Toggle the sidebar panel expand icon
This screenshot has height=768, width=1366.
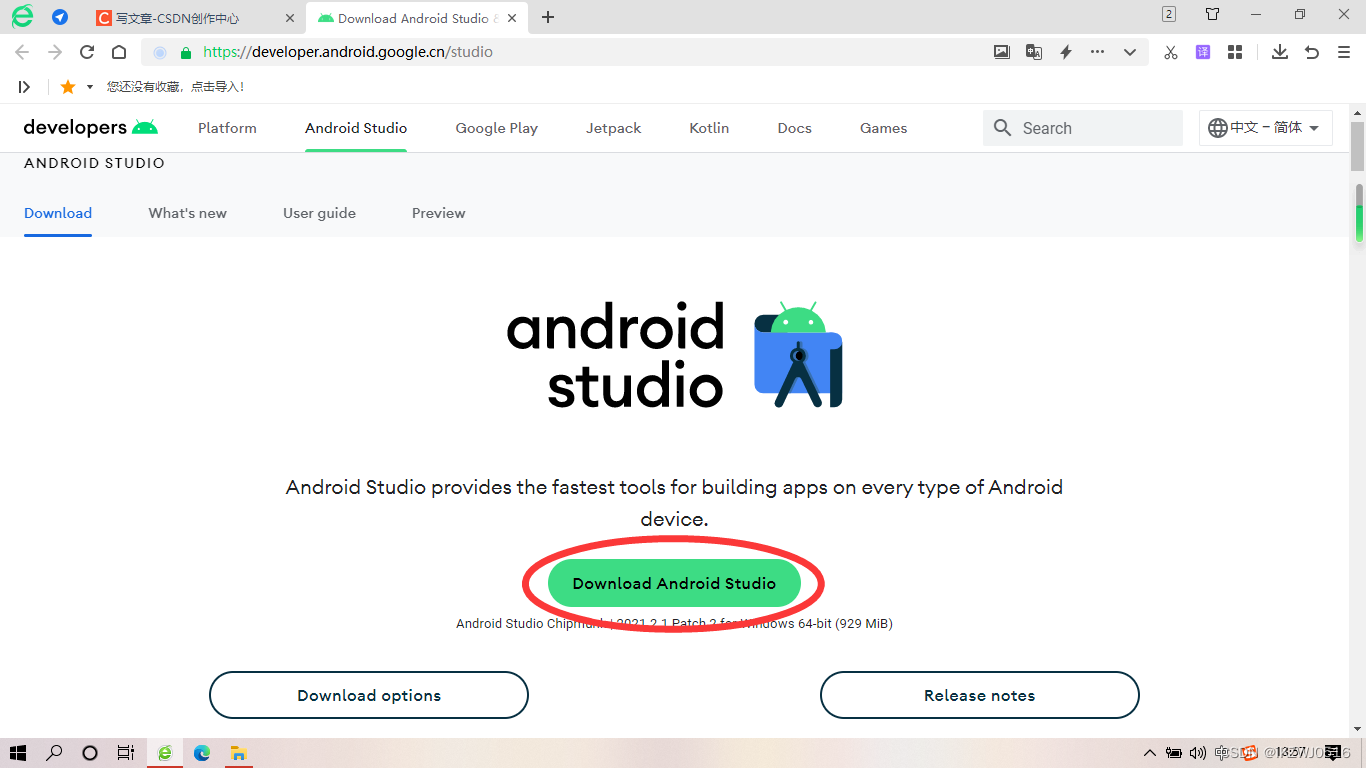pos(24,87)
